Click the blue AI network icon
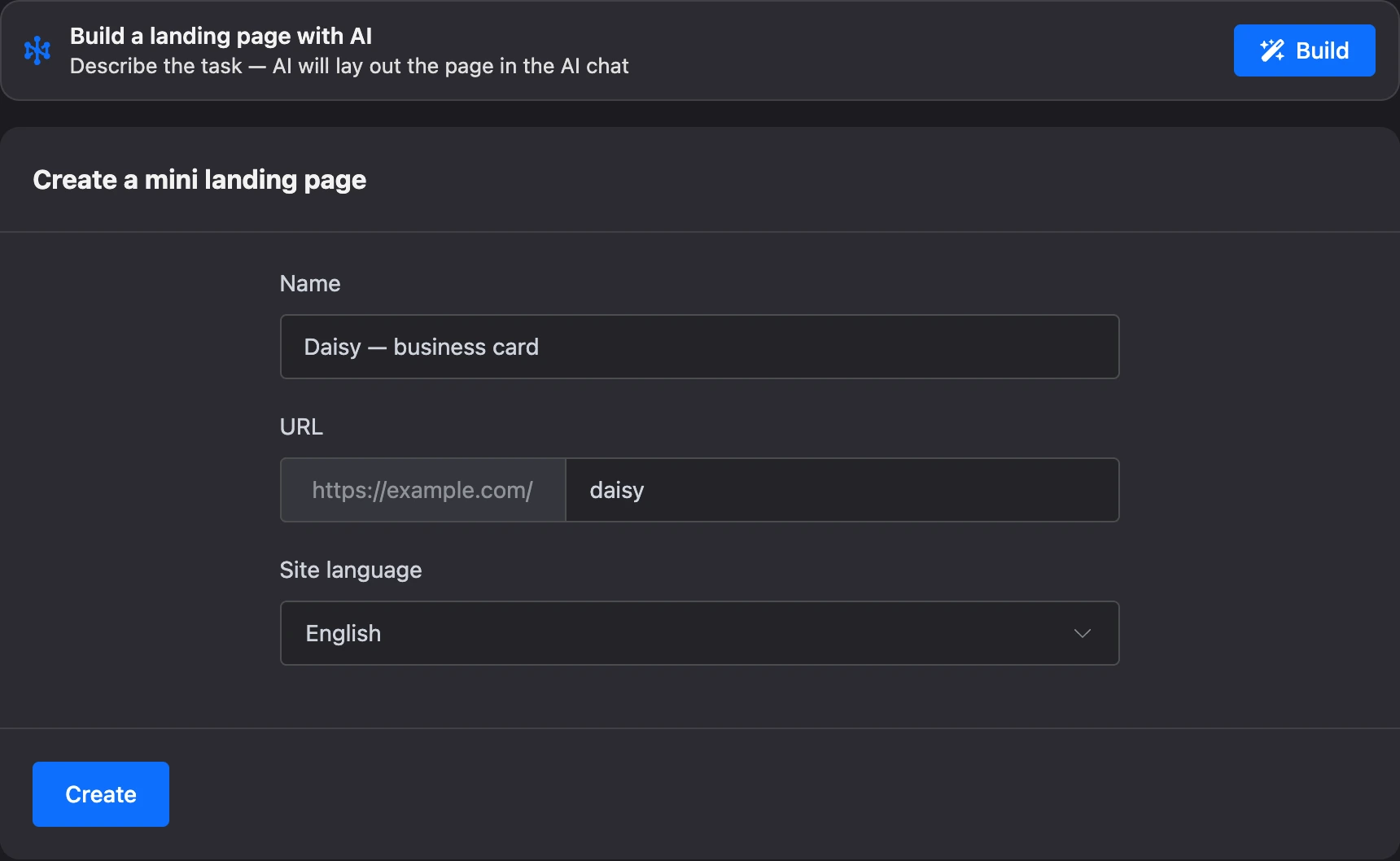The height and width of the screenshot is (861, 1400). [x=37, y=50]
